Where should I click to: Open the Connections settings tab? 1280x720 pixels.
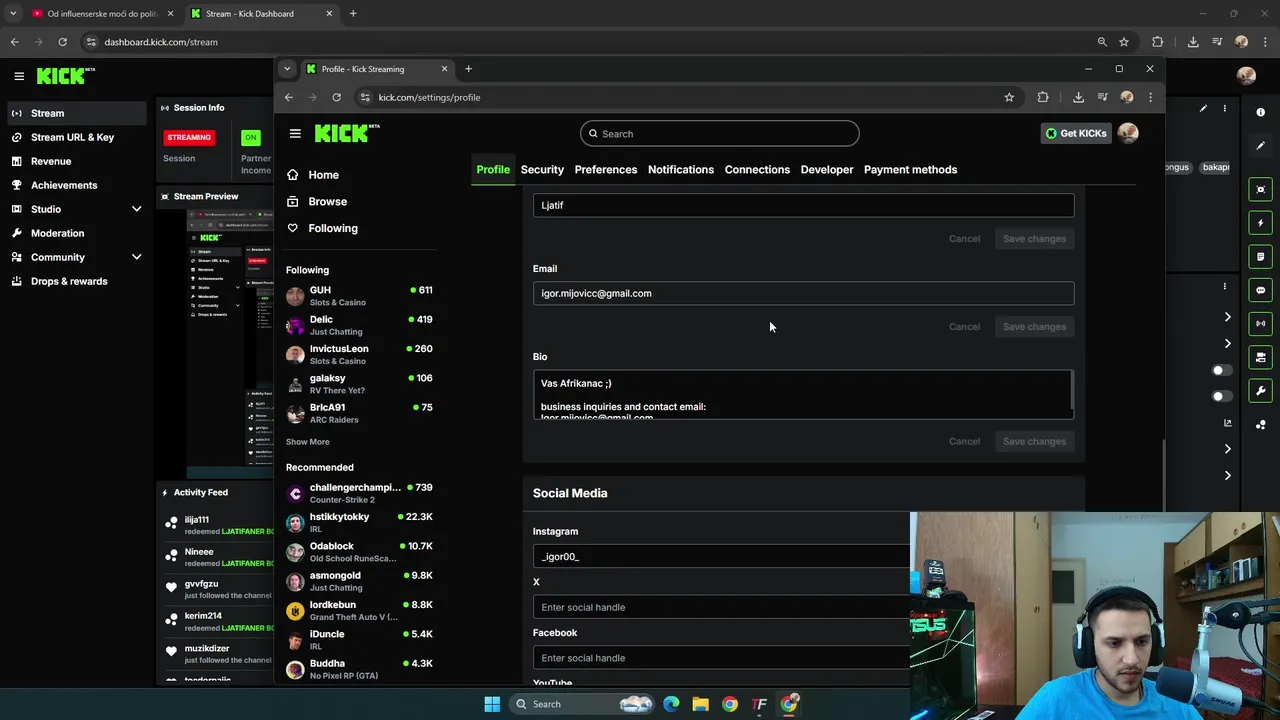pos(757,169)
